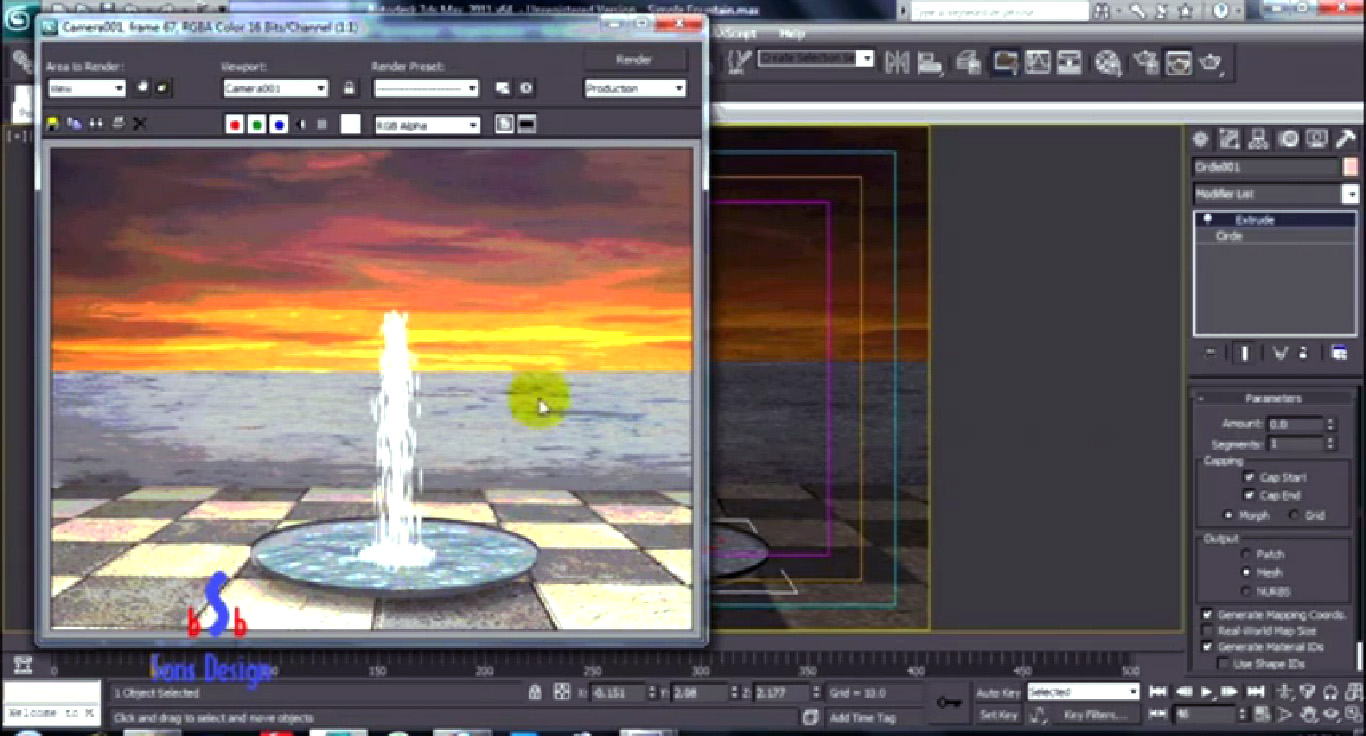Viewport: 1366px width, 736px height.
Task: Open the Hierarchy command panel tab
Action: point(1259,139)
